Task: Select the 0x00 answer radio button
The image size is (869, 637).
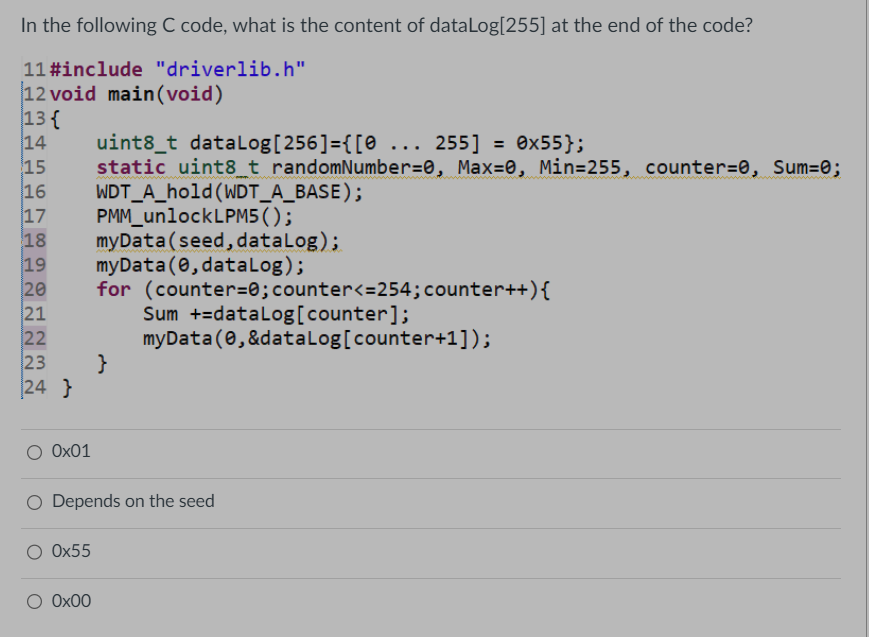Action: tap(34, 601)
